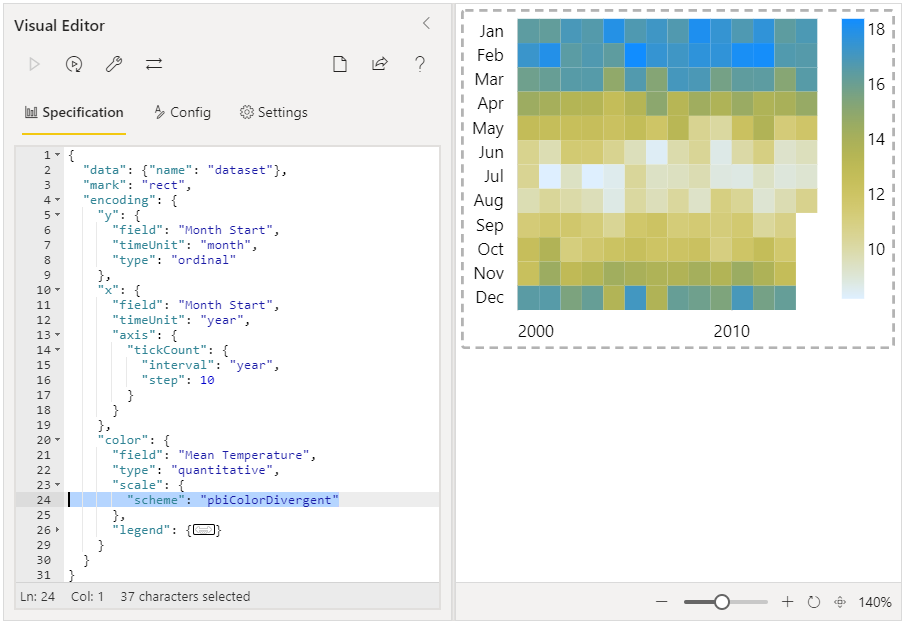
Task: Click the 2010 x-axis label on the heatmap
Action: [731, 331]
